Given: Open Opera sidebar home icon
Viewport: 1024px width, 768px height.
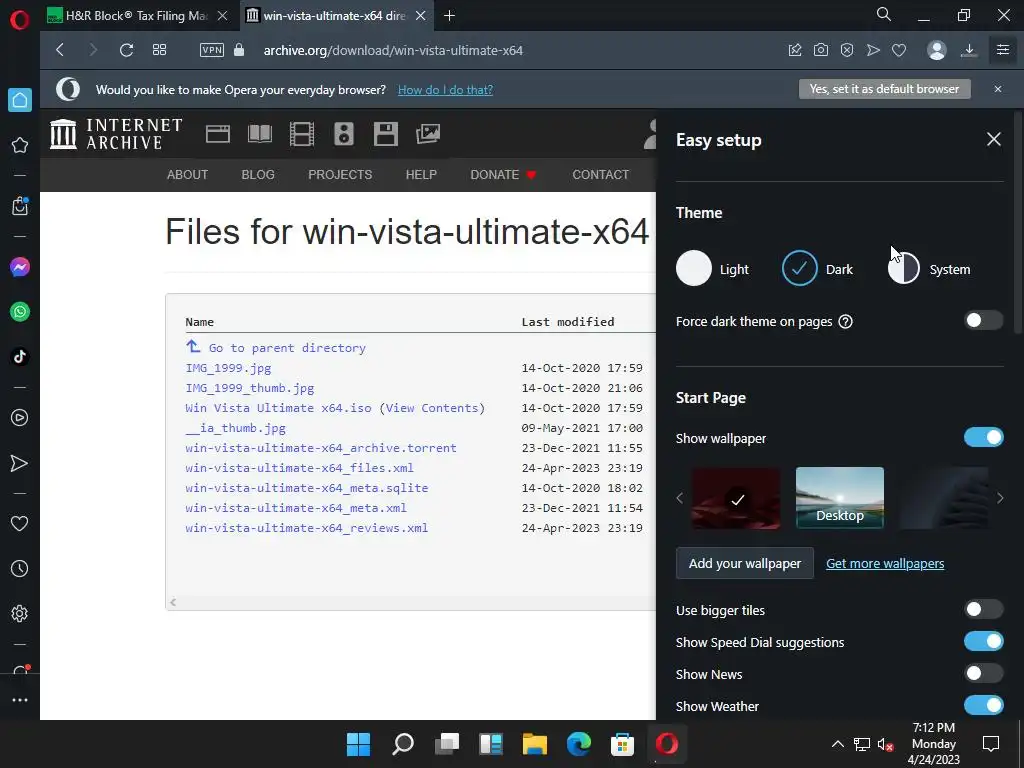Looking at the screenshot, I should click(x=20, y=100).
